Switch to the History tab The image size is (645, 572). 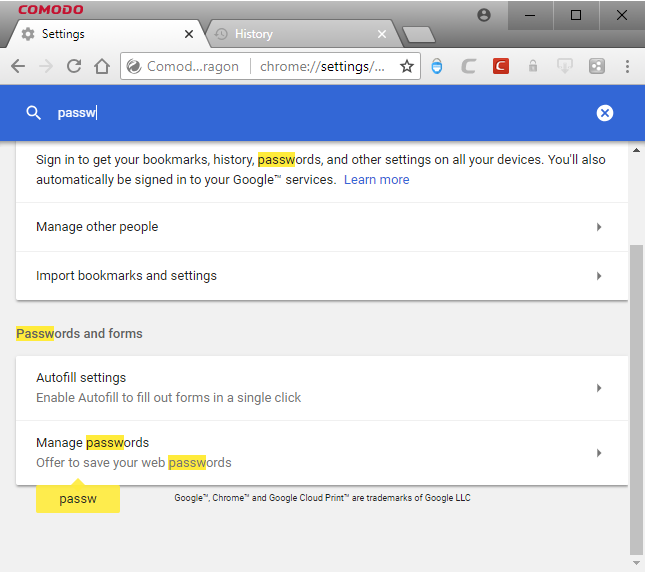pos(302,34)
